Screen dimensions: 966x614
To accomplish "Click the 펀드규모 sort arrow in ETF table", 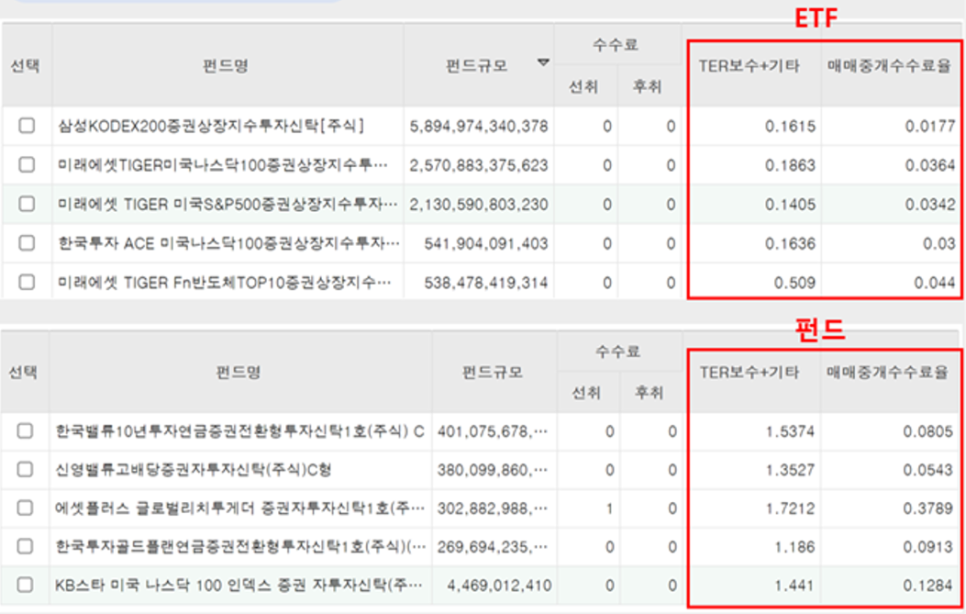I will click(x=543, y=62).
